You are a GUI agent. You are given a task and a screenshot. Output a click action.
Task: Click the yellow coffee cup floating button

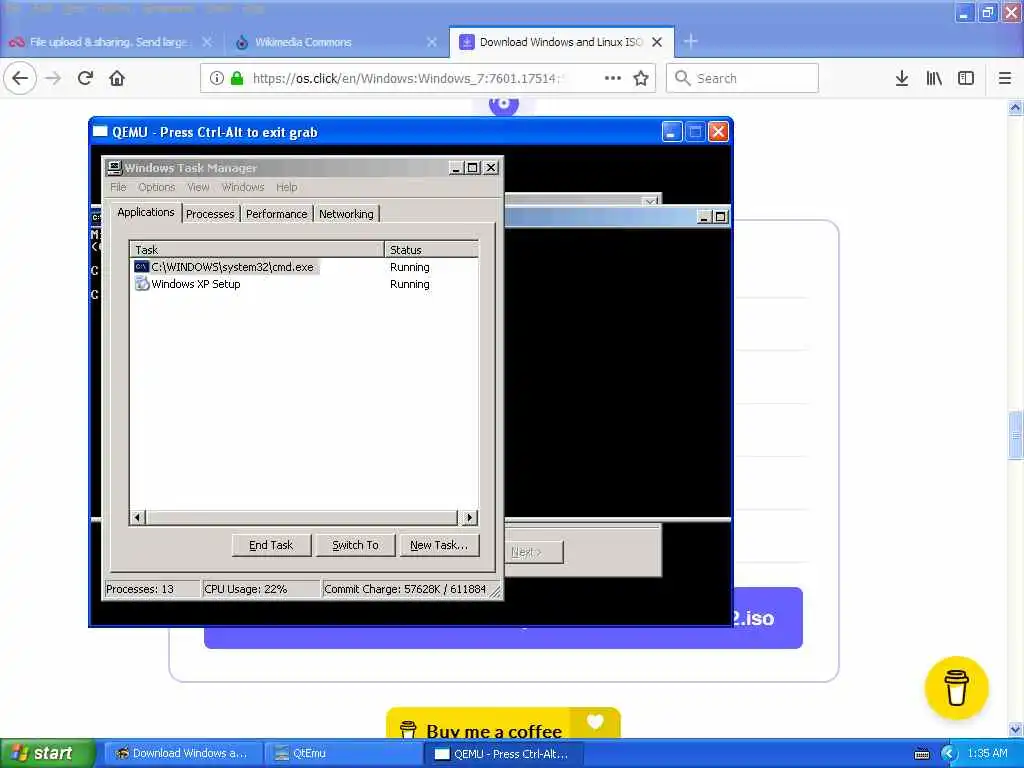(x=956, y=688)
